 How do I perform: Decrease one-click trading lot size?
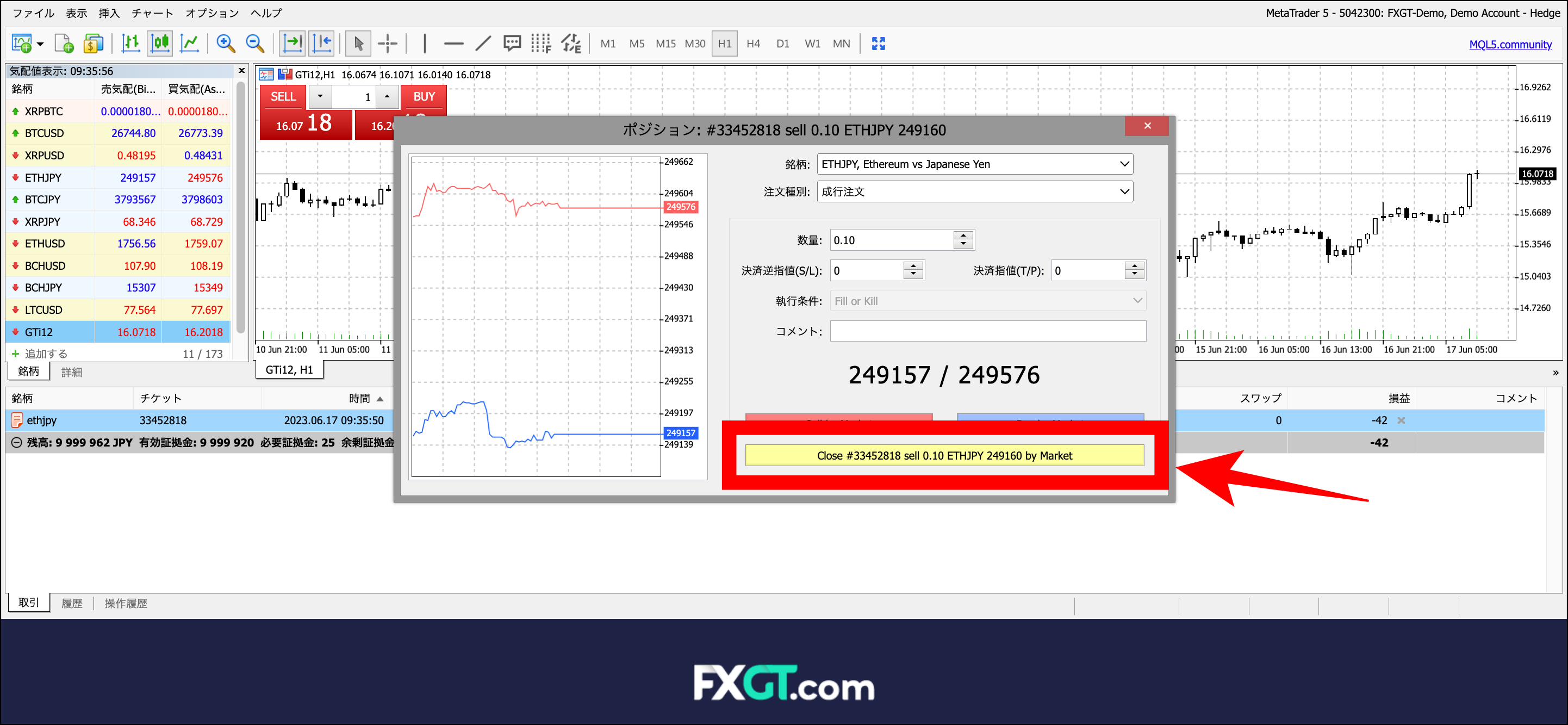(x=320, y=97)
